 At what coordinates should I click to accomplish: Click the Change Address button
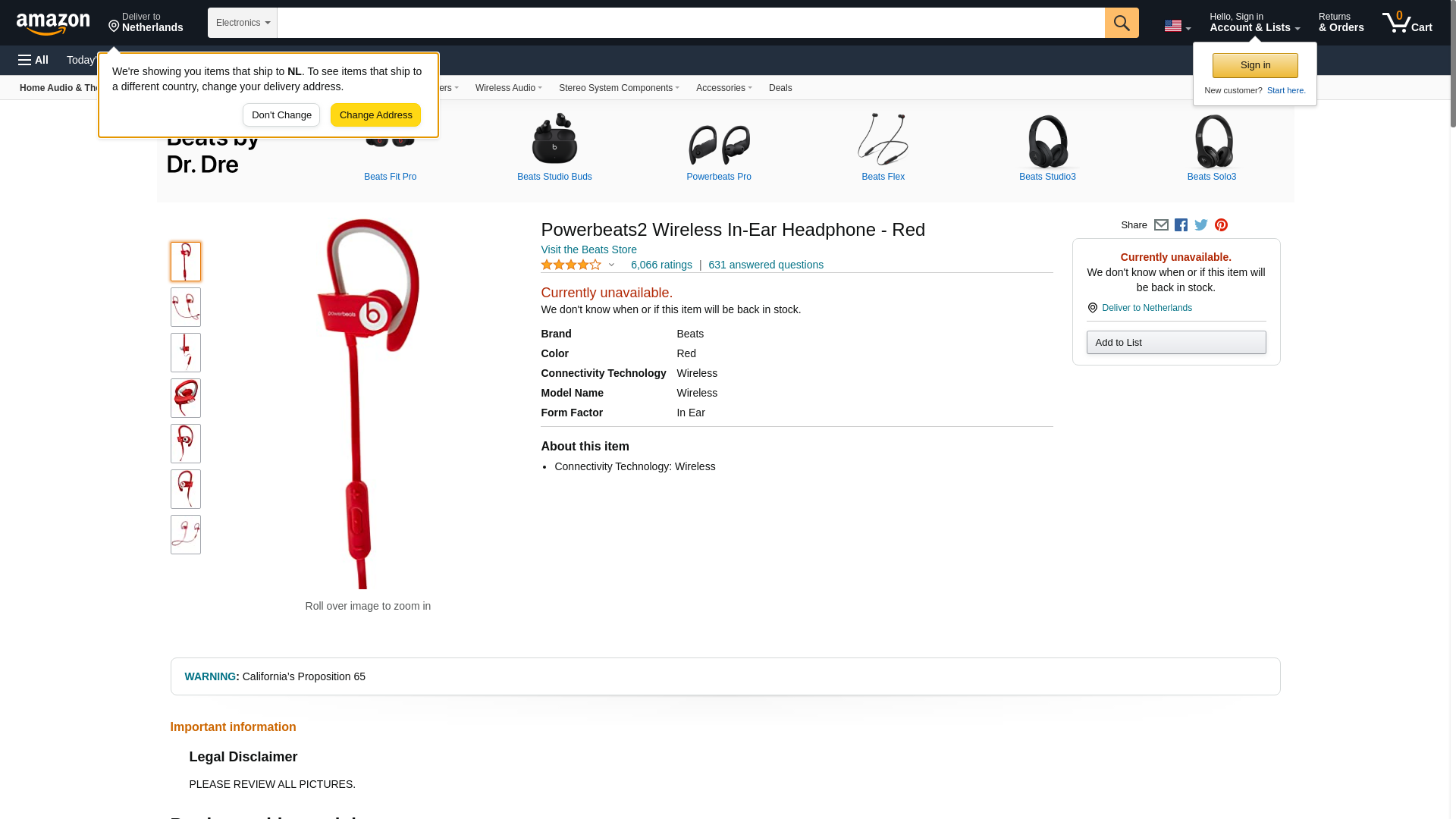point(375,115)
